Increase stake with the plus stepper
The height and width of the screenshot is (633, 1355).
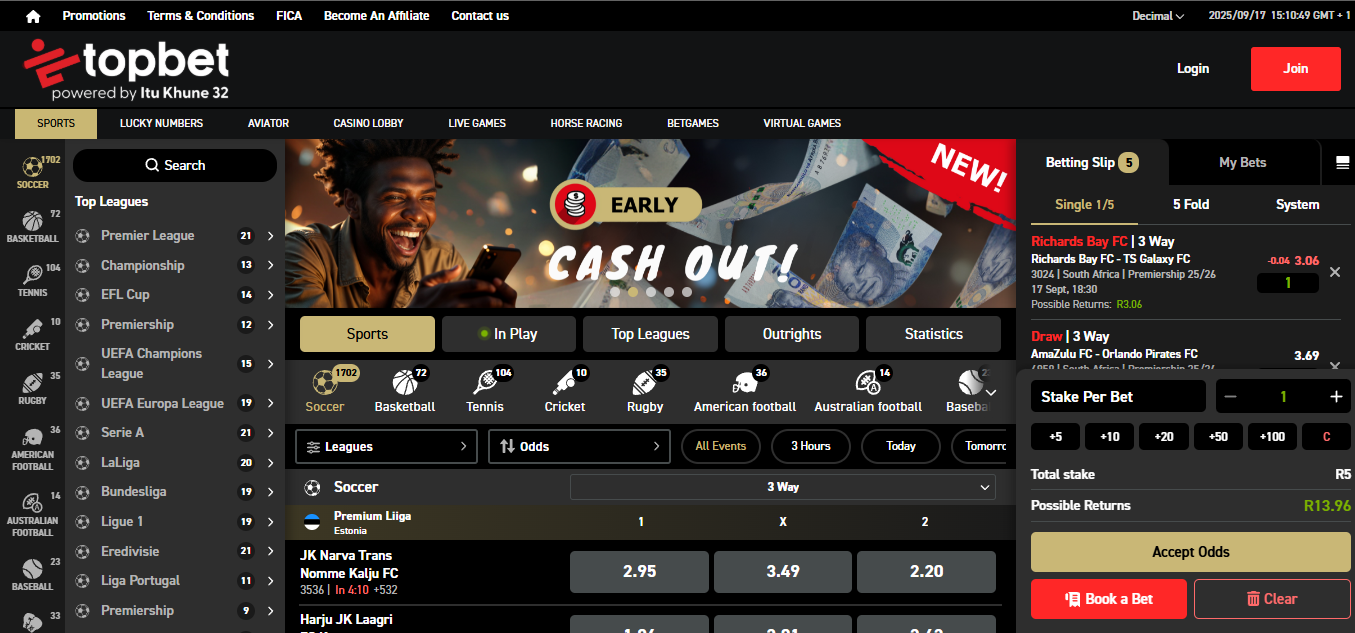pos(1335,396)
